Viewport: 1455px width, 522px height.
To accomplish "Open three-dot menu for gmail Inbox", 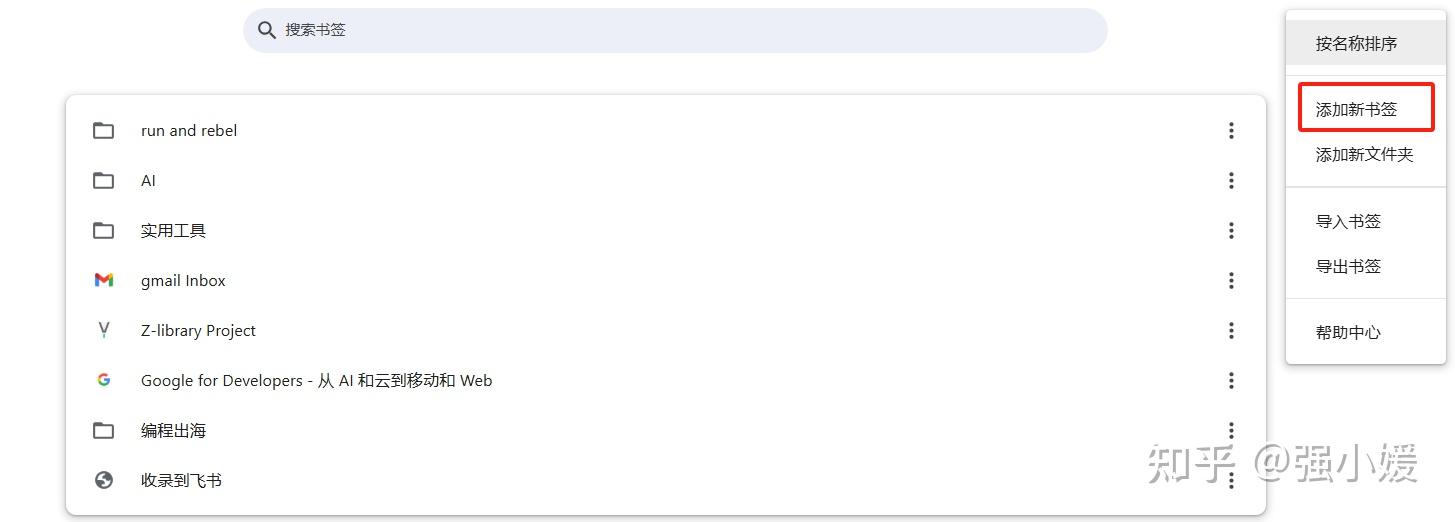I will point(1231,281).
